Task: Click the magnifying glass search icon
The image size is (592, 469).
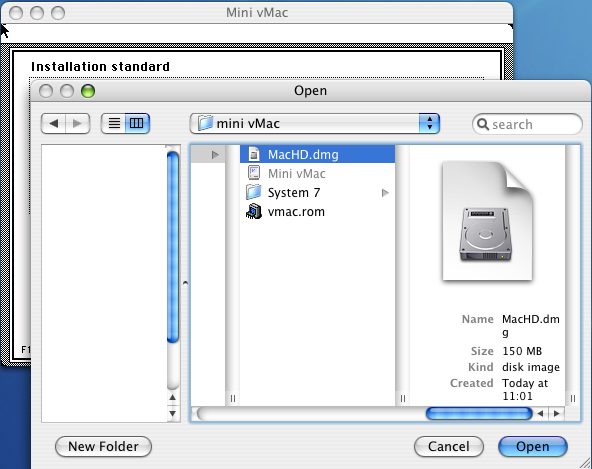Action: [483, 124]
